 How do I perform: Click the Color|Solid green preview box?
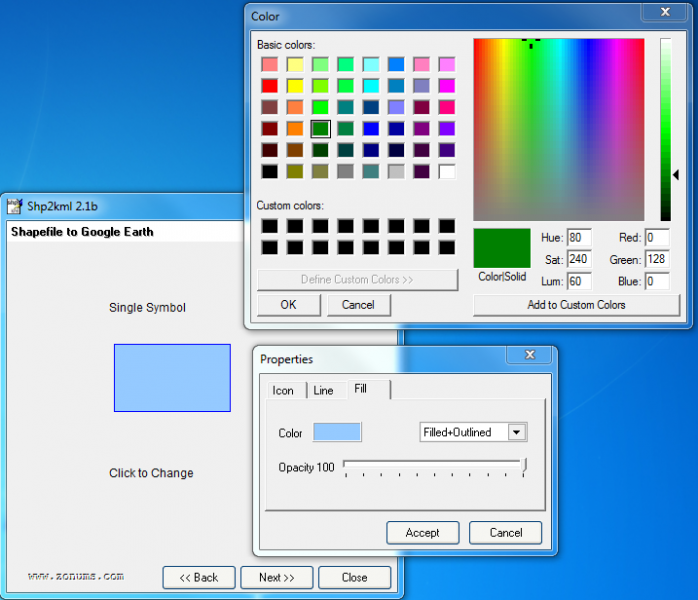tap(502, 248)
